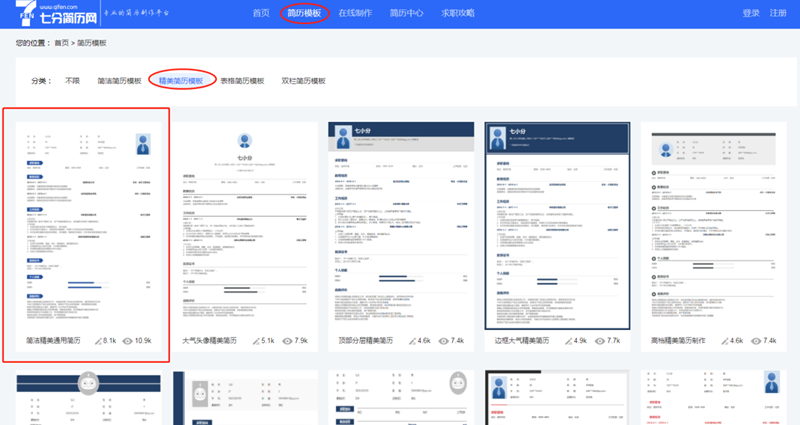The image size is (800, 425).
Task: Click the 大气头像精美简历 title
Action: [x=210, y=340]
